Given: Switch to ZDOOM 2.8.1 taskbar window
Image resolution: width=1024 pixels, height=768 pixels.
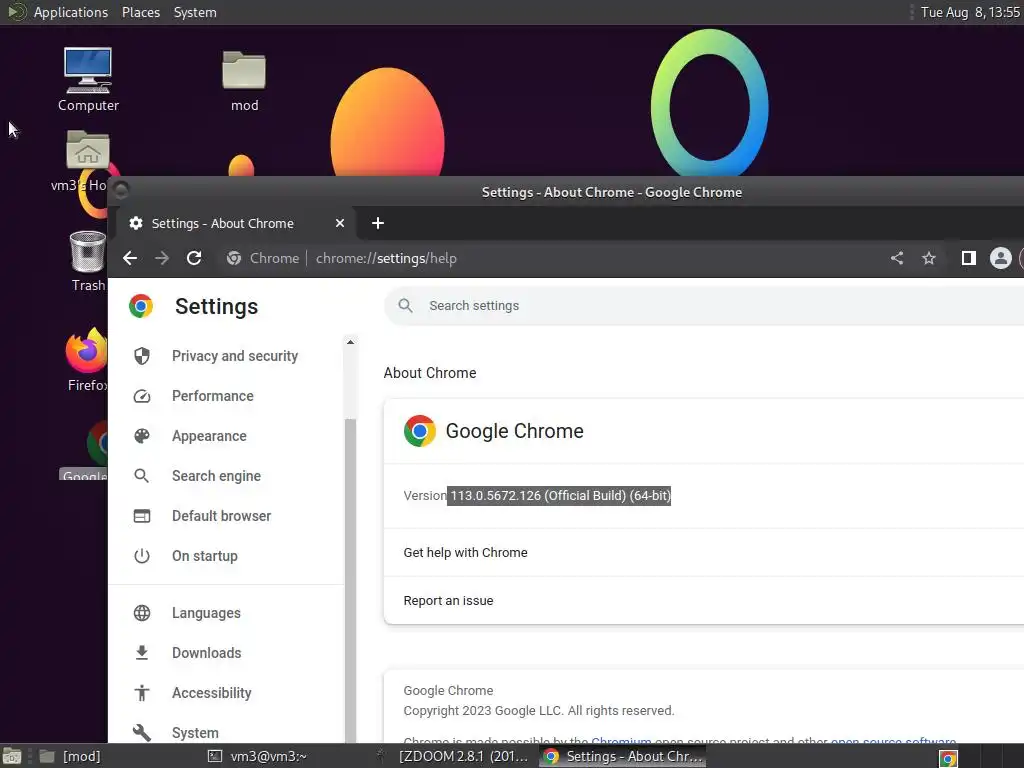Looking at the screenshot, I should point(453,756).
